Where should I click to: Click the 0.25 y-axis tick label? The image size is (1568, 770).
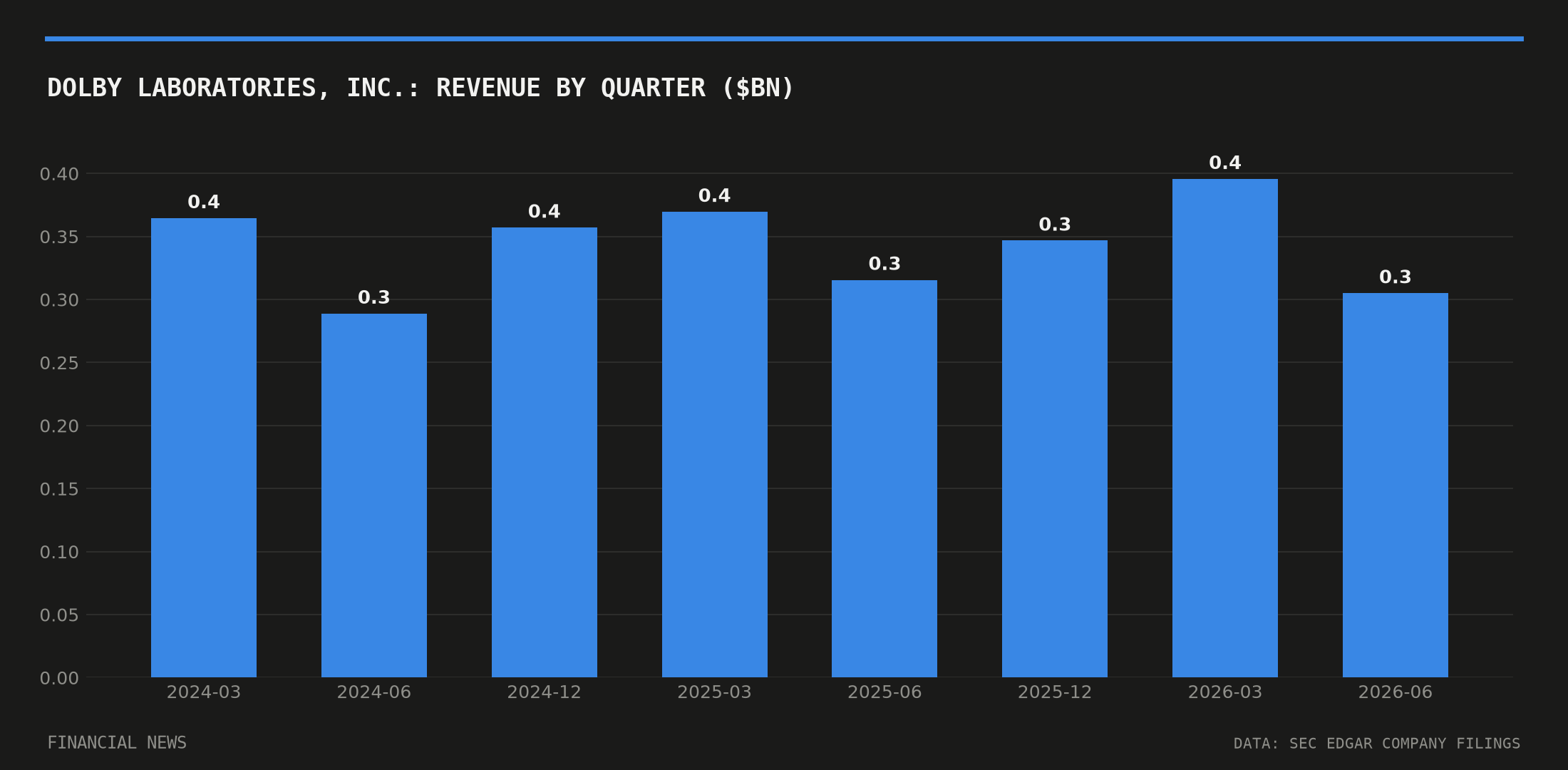(59, 363)
